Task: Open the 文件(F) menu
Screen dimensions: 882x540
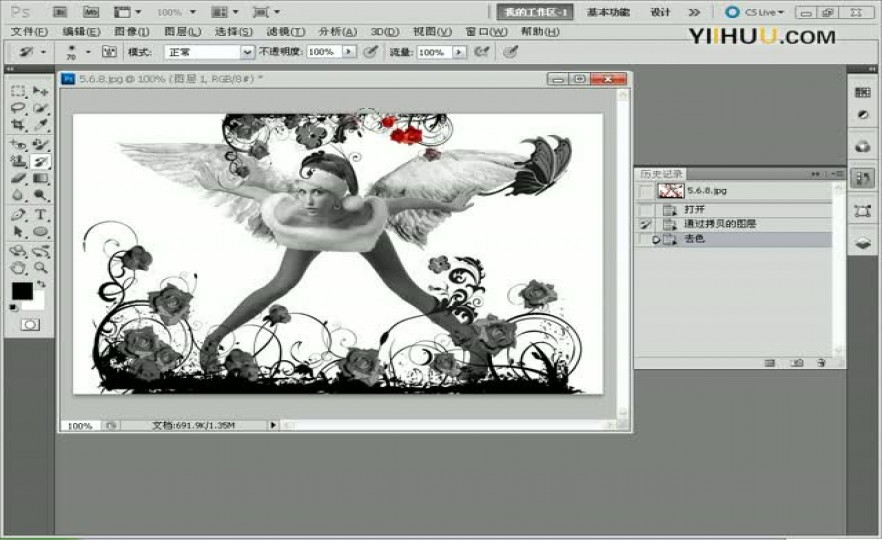Action: coord(29,32)
